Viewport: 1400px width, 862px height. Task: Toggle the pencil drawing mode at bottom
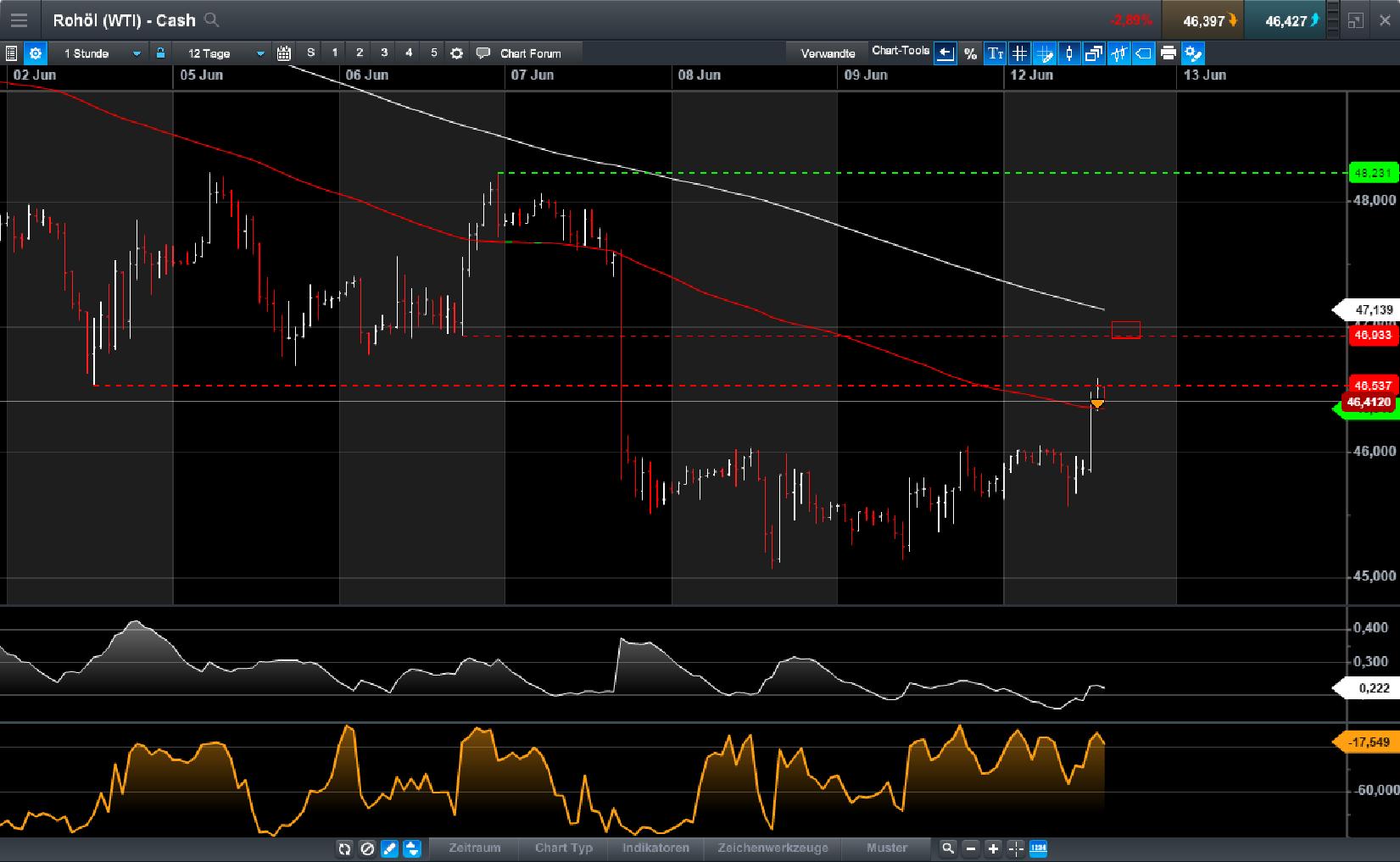pos(388,848)
